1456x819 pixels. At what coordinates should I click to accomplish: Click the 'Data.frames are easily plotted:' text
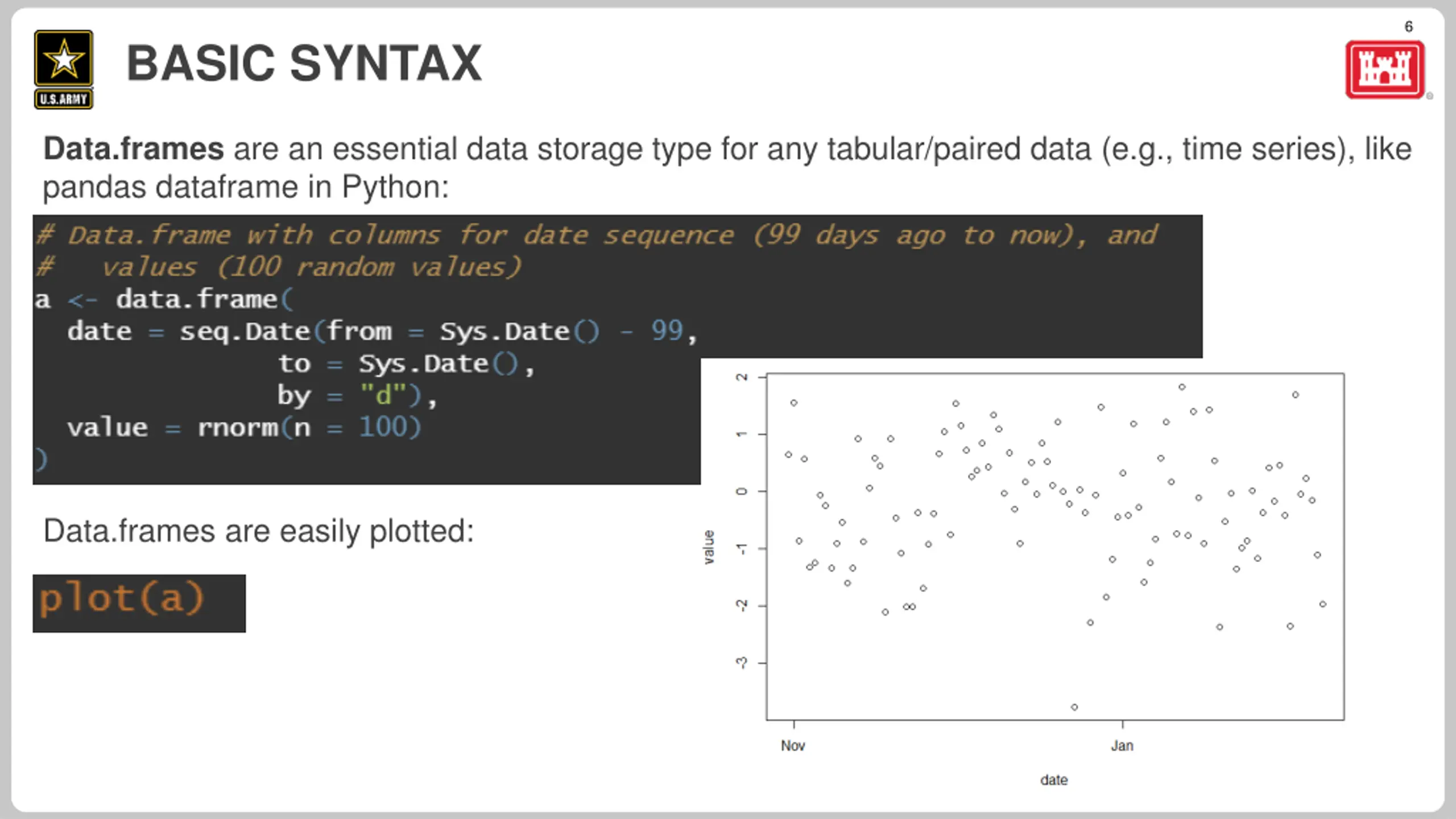pos(259,531)
